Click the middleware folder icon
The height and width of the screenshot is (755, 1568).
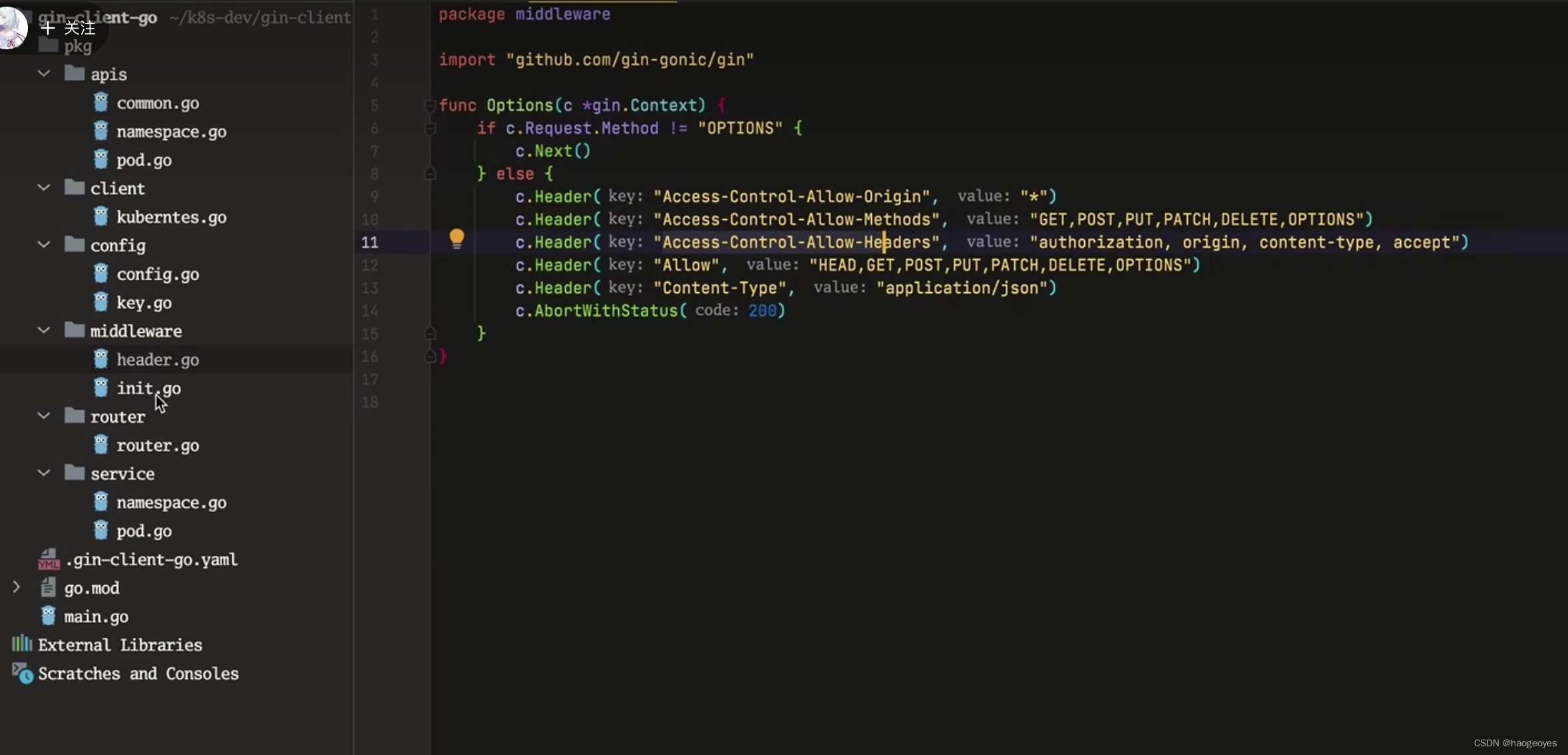74,330
